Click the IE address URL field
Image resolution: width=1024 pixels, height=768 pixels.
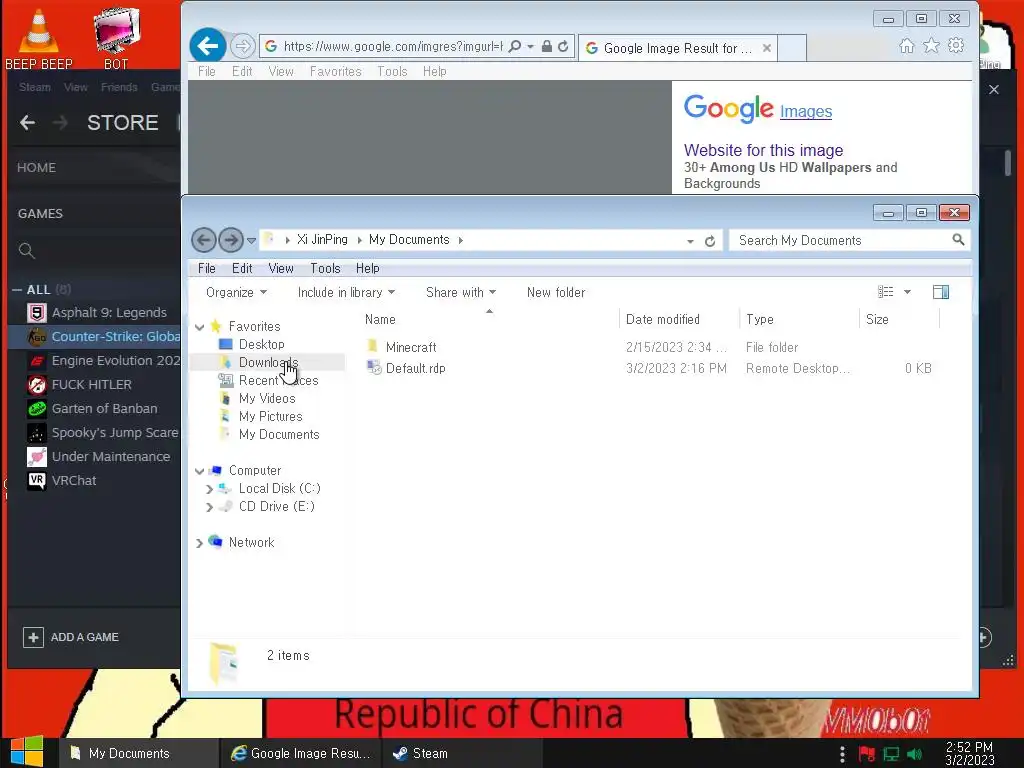tap(392, 46)
